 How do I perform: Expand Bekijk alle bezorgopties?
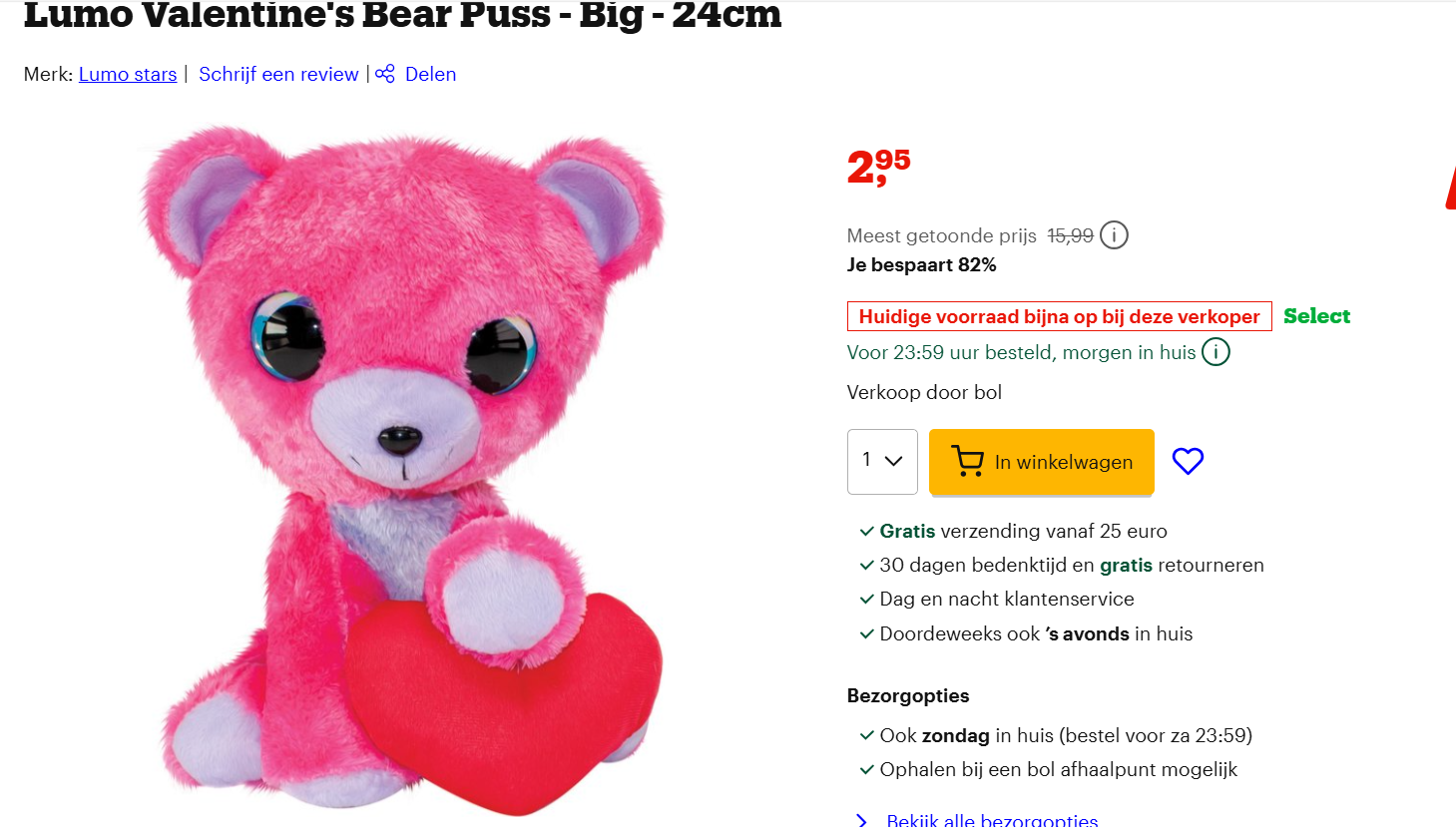(992, 818)
